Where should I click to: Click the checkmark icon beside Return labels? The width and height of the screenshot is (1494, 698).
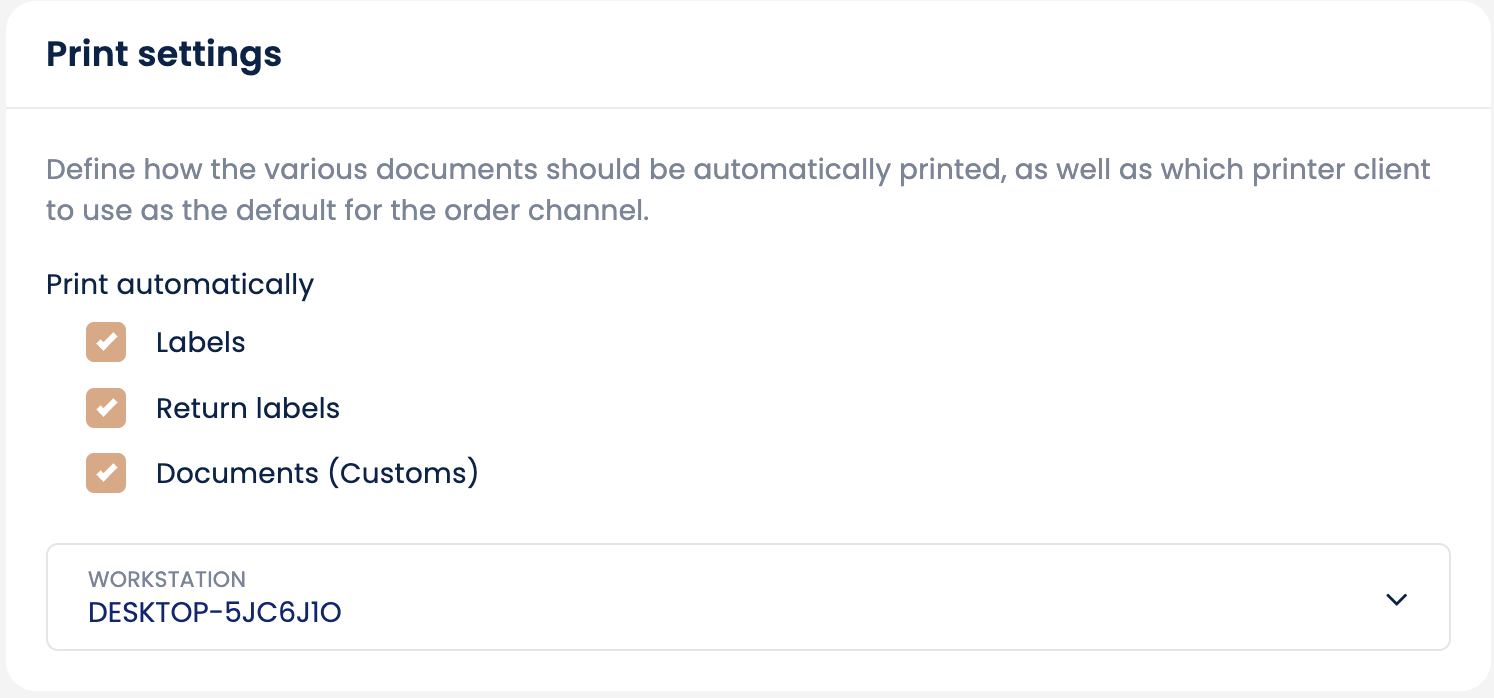pyautogui.click(x=106, y=408)
